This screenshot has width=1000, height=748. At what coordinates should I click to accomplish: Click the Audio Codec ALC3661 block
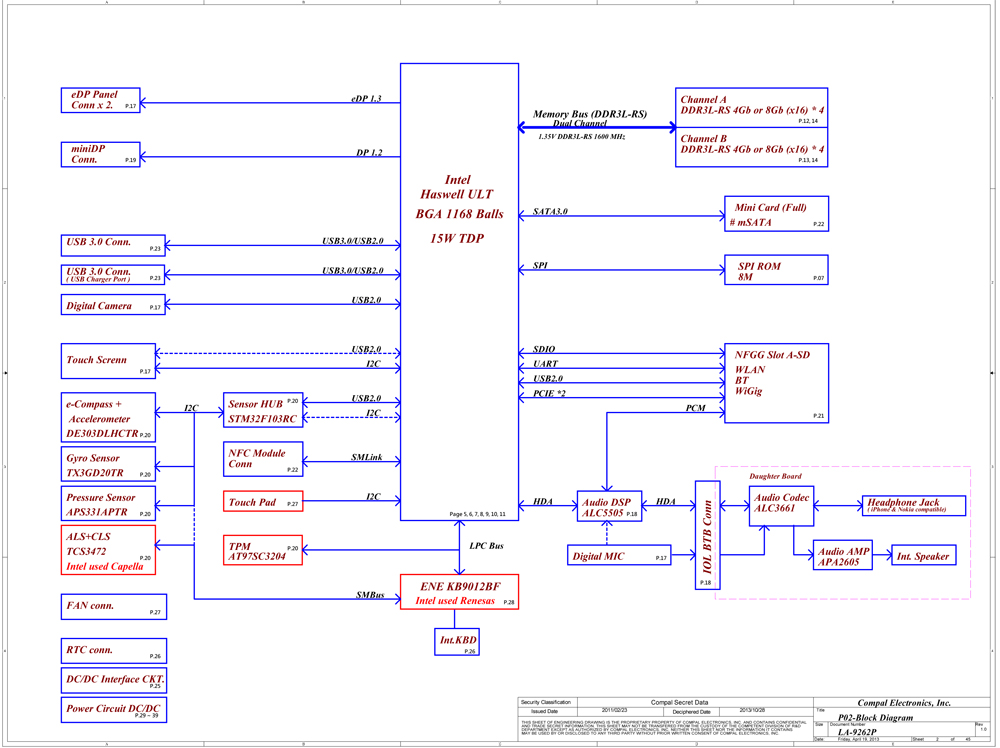coord(781,506)
